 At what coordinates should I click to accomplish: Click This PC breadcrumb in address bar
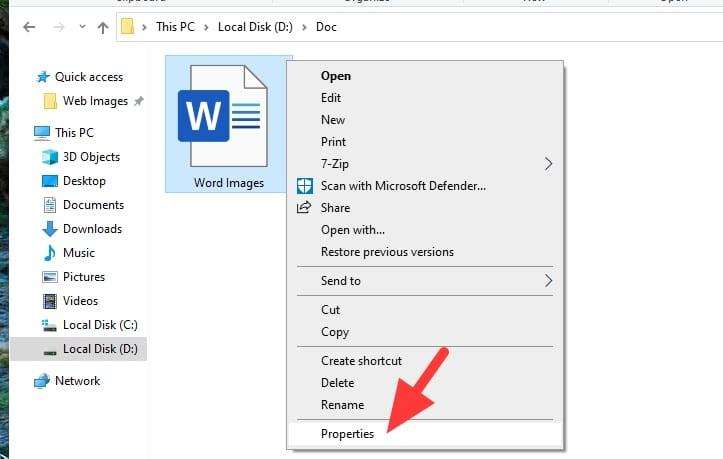click(175, 27)
